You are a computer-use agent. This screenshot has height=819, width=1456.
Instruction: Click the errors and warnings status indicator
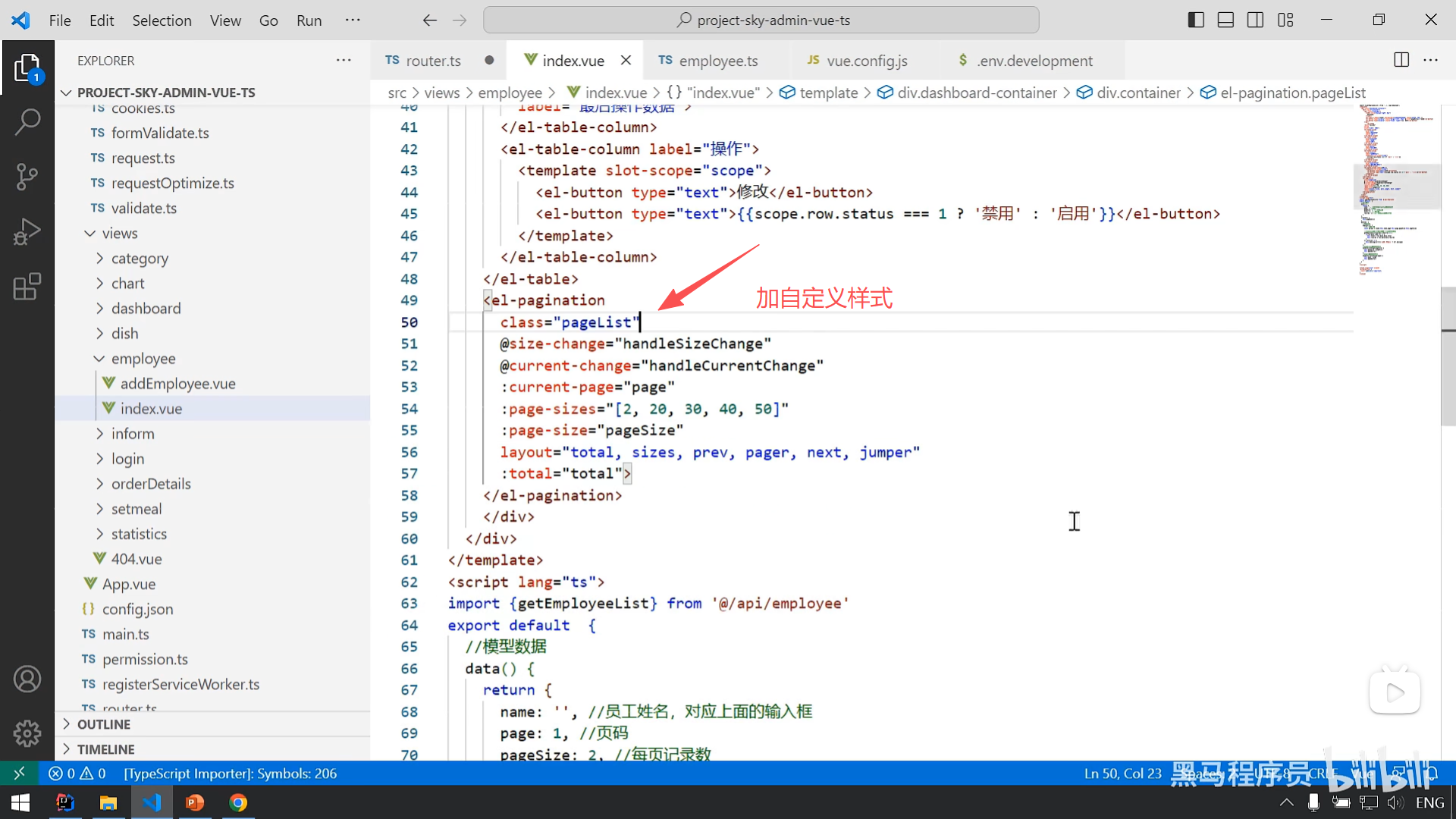click(x=77, y=773)
